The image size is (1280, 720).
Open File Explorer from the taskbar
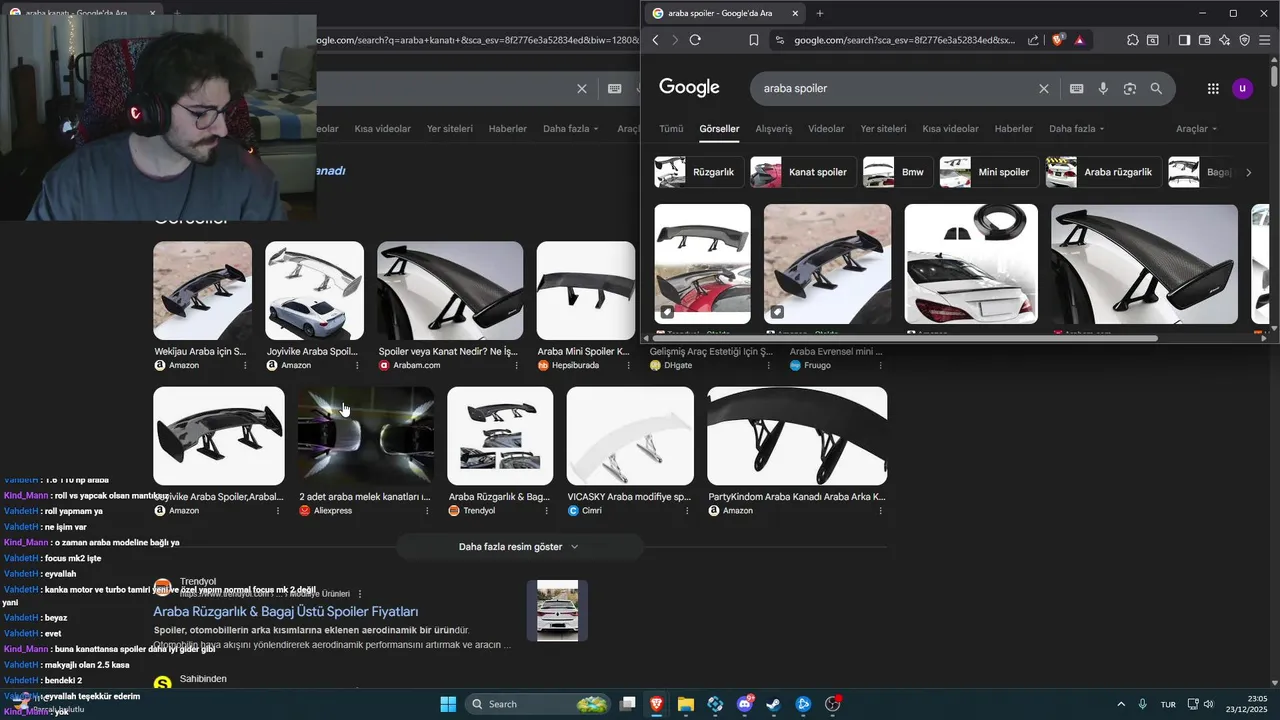click(x=686, y=704)
